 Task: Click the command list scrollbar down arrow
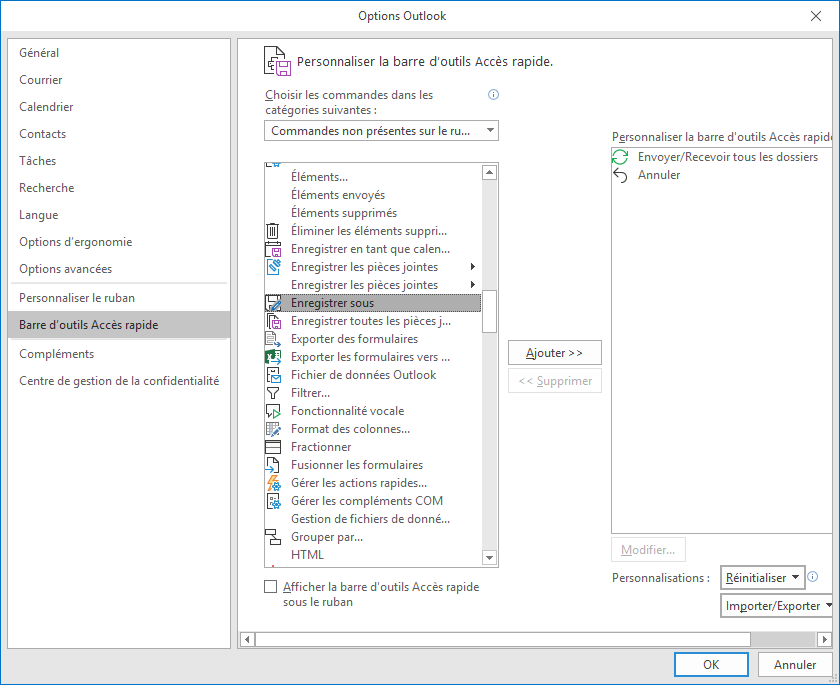point(489,557)
